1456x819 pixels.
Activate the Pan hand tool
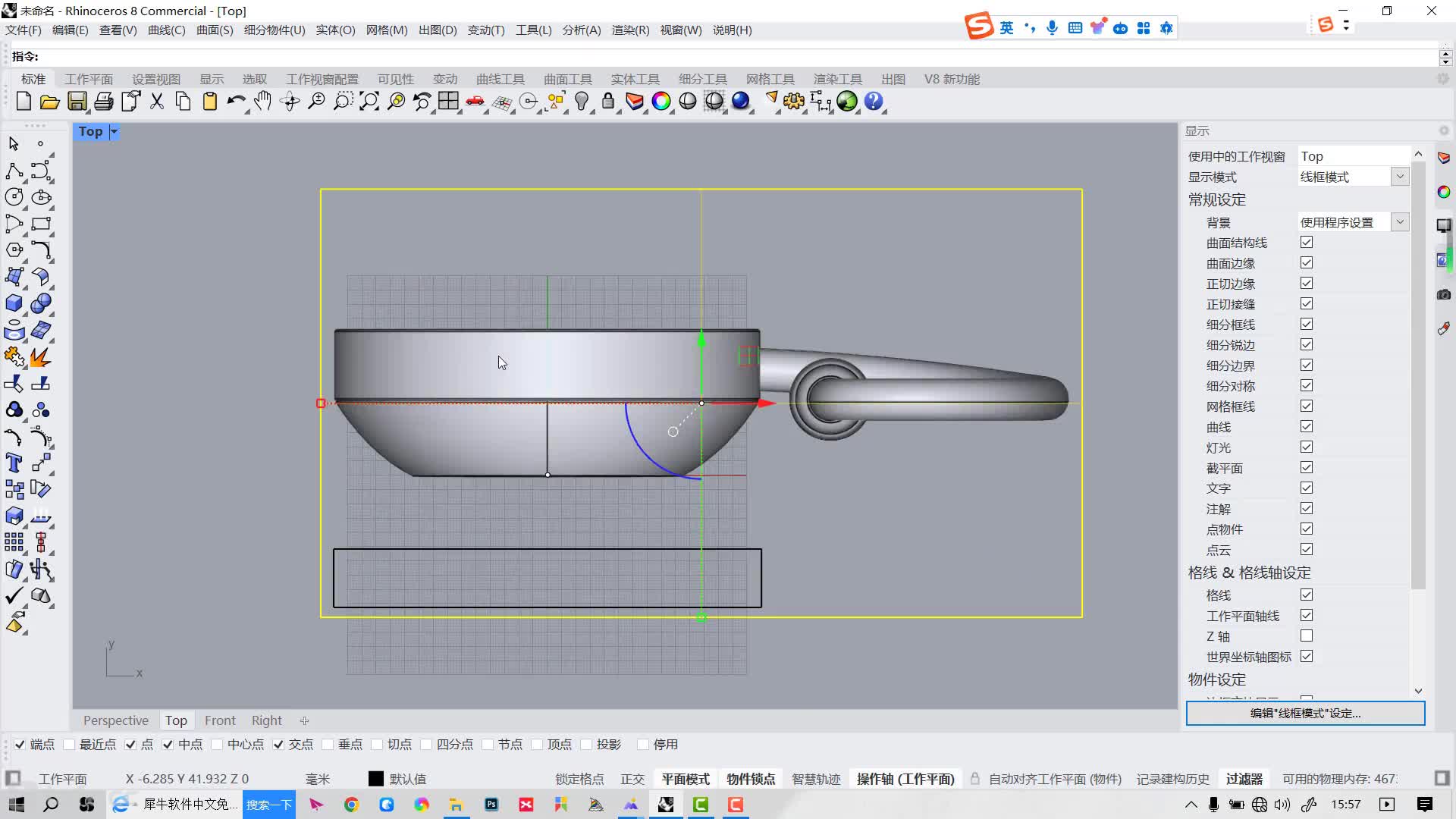click(263, 102)
